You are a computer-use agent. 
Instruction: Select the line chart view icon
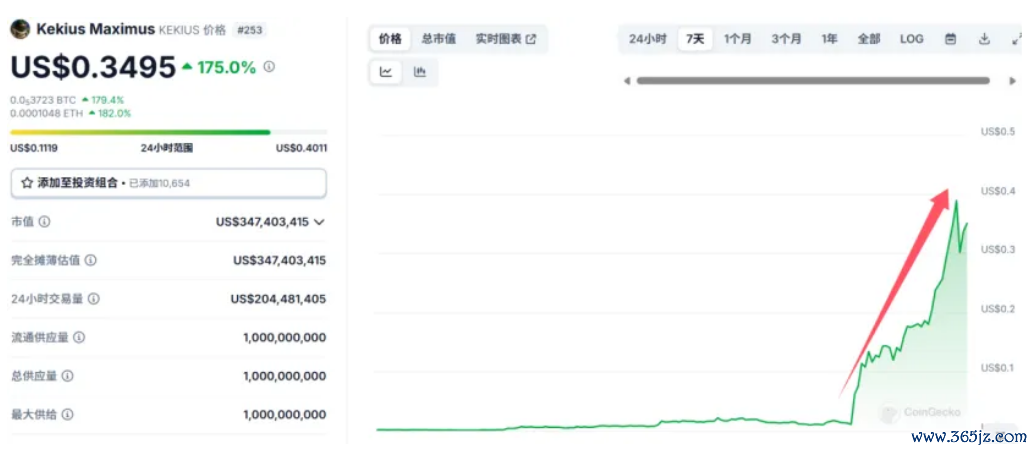tap(386, 73)
